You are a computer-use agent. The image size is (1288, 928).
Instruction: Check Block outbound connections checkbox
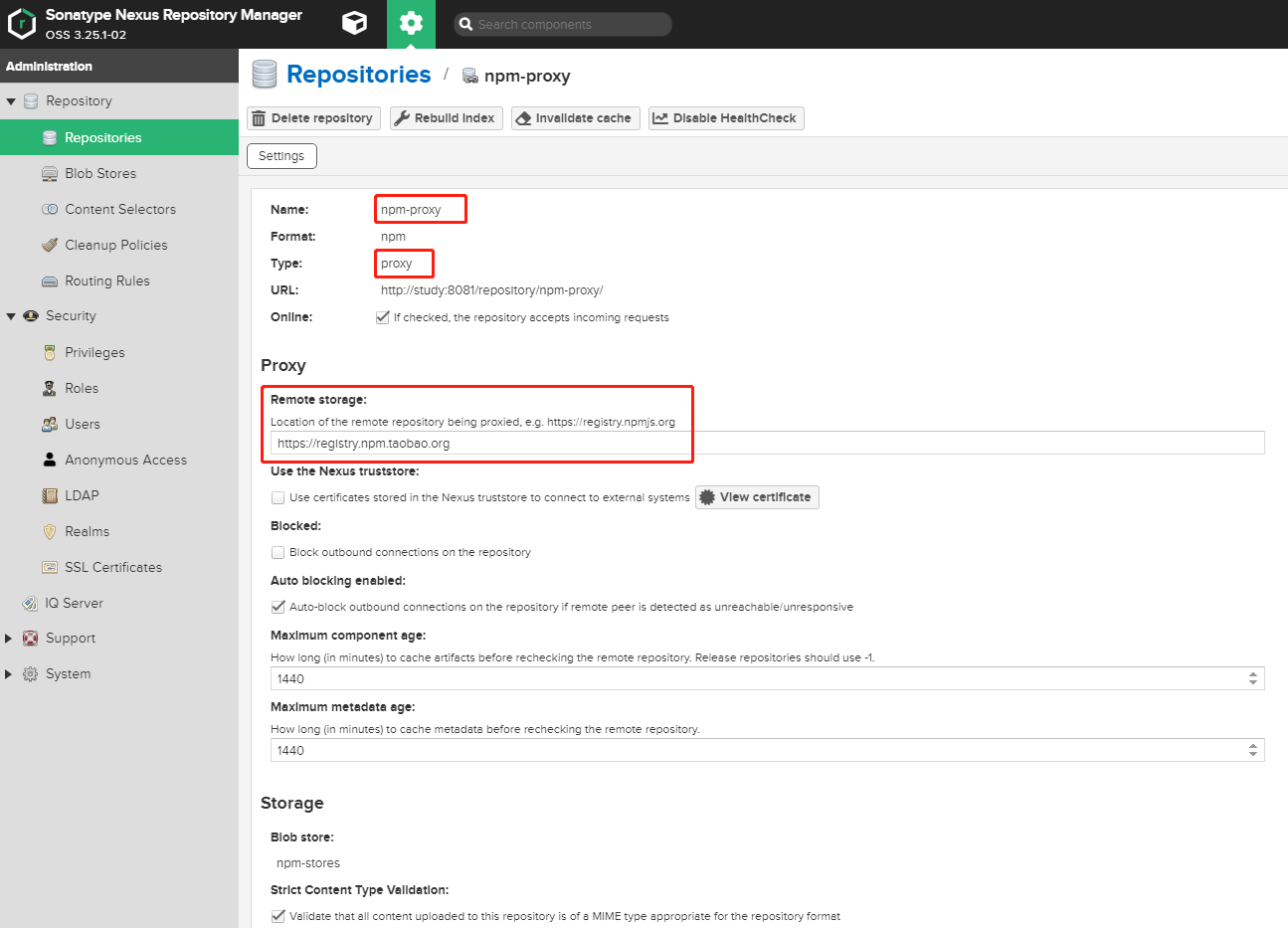coord(278,552)
